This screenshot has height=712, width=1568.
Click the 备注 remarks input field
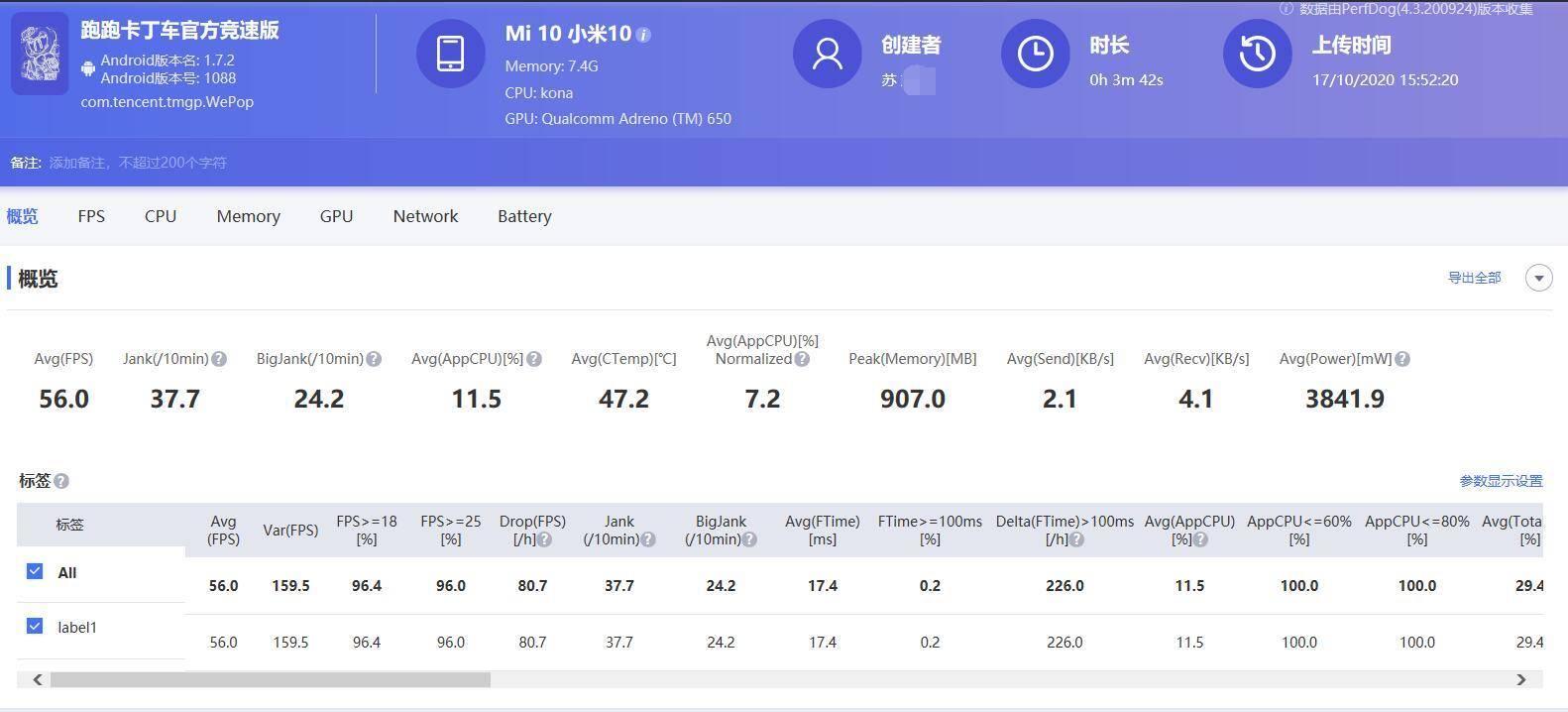[138, 163]
